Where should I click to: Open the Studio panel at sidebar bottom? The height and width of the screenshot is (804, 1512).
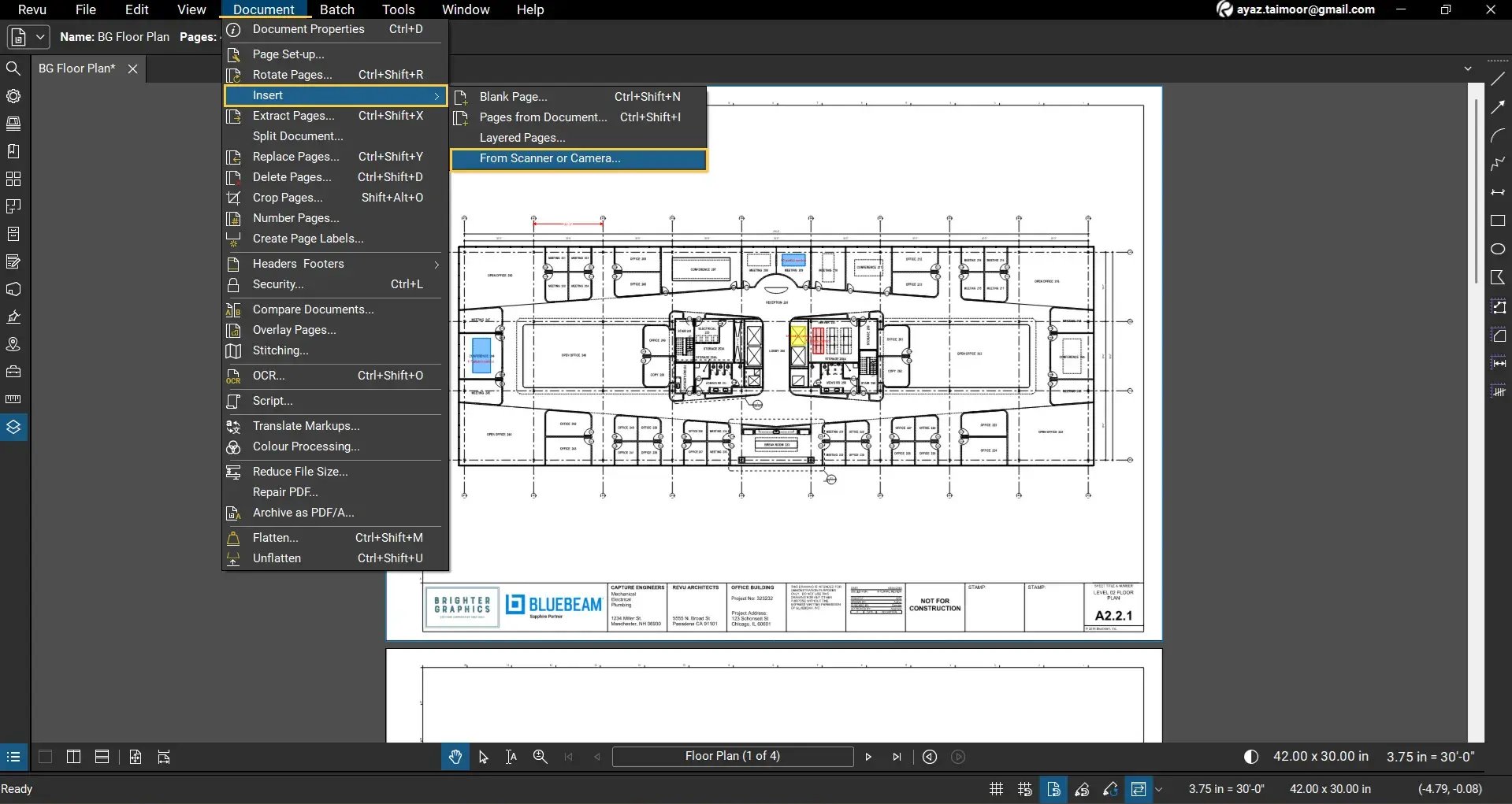click(x=13, y=427)
